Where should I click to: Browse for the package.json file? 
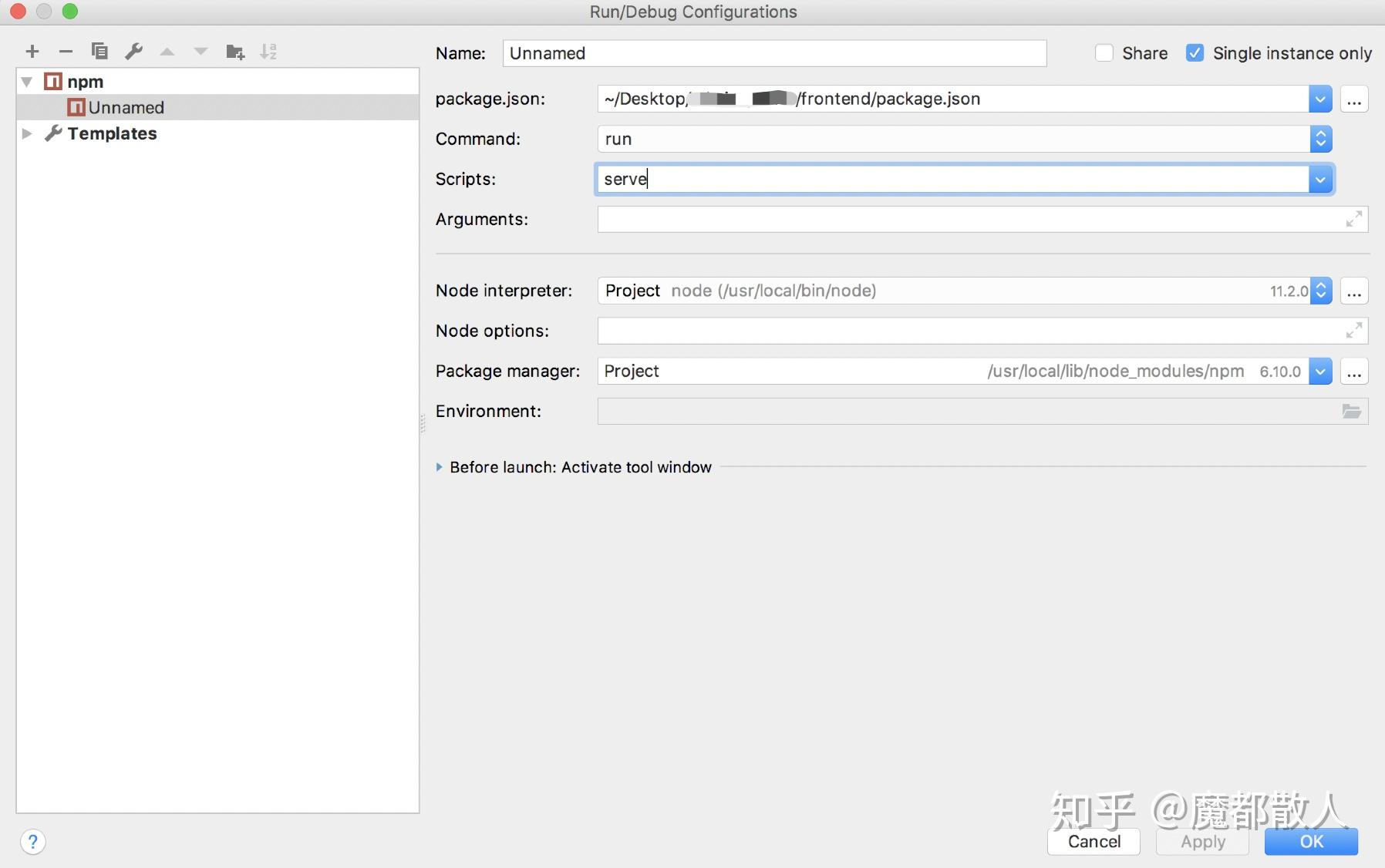[1354, 99]
